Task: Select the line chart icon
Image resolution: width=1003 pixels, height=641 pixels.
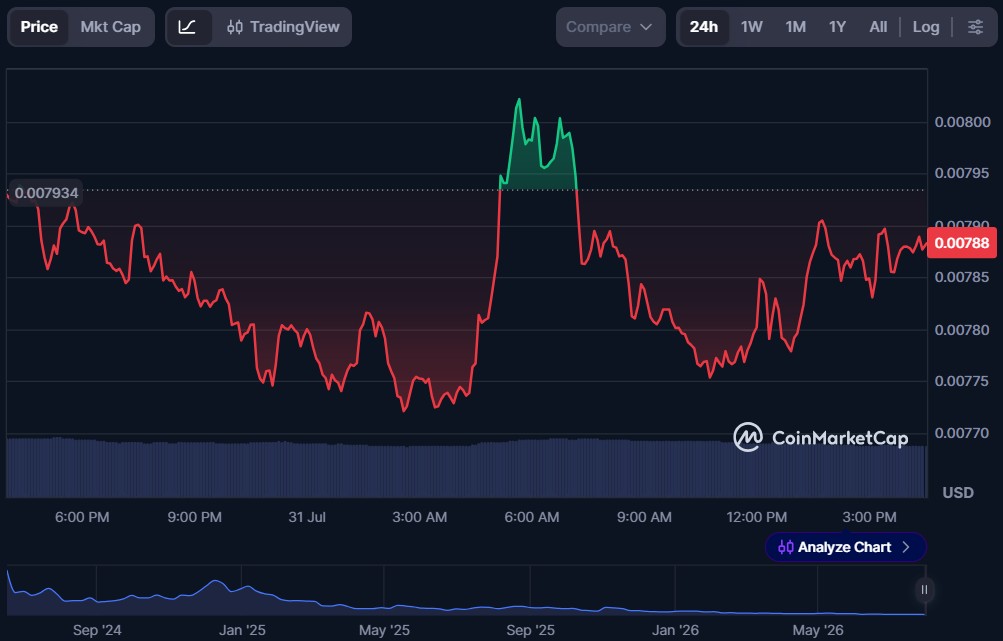Action: 187,27
